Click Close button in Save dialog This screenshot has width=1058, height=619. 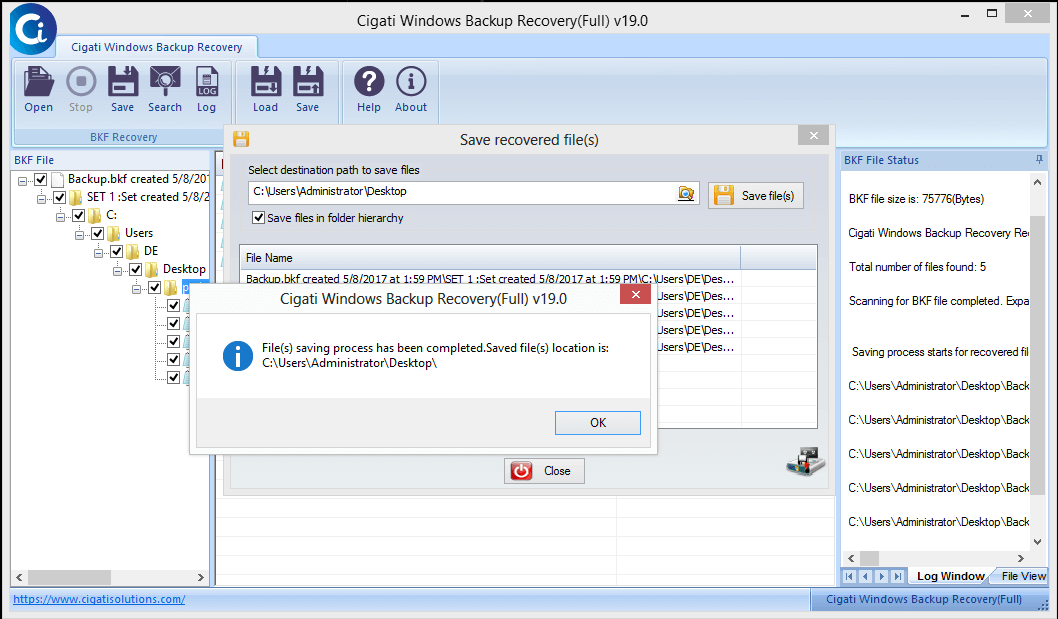[x=544, y=470]
